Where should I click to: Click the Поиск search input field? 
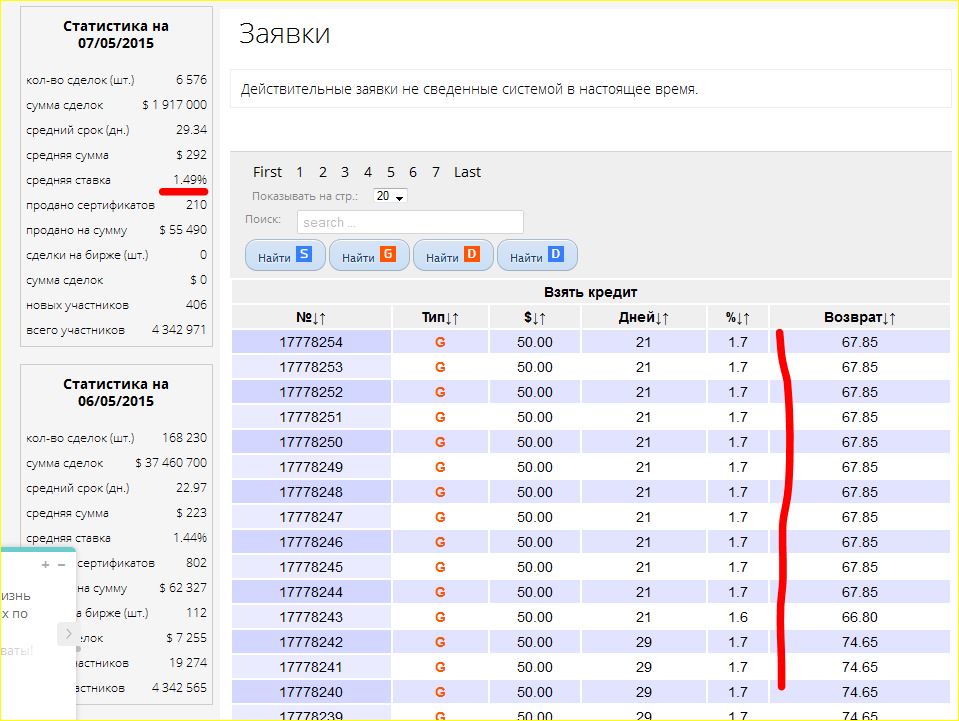point(410,222)
